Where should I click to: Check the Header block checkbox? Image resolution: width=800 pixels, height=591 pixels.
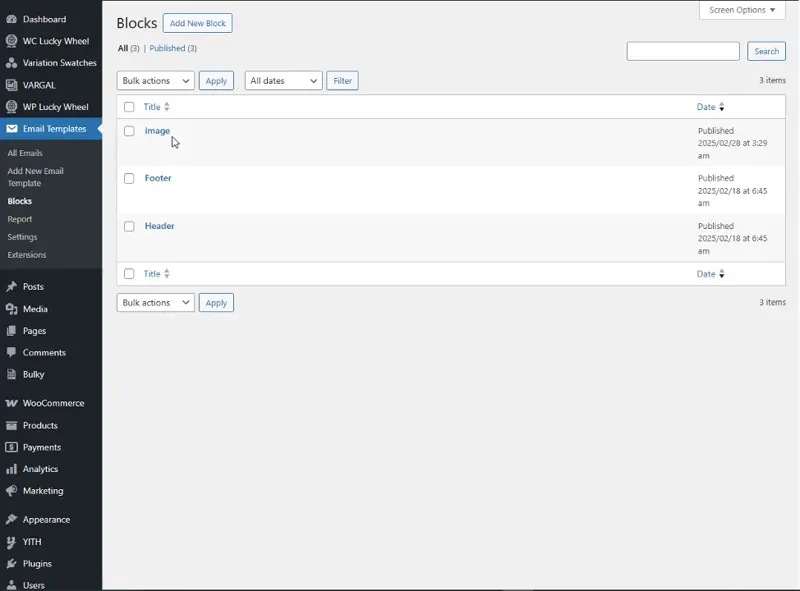click(x=129, y=226)
